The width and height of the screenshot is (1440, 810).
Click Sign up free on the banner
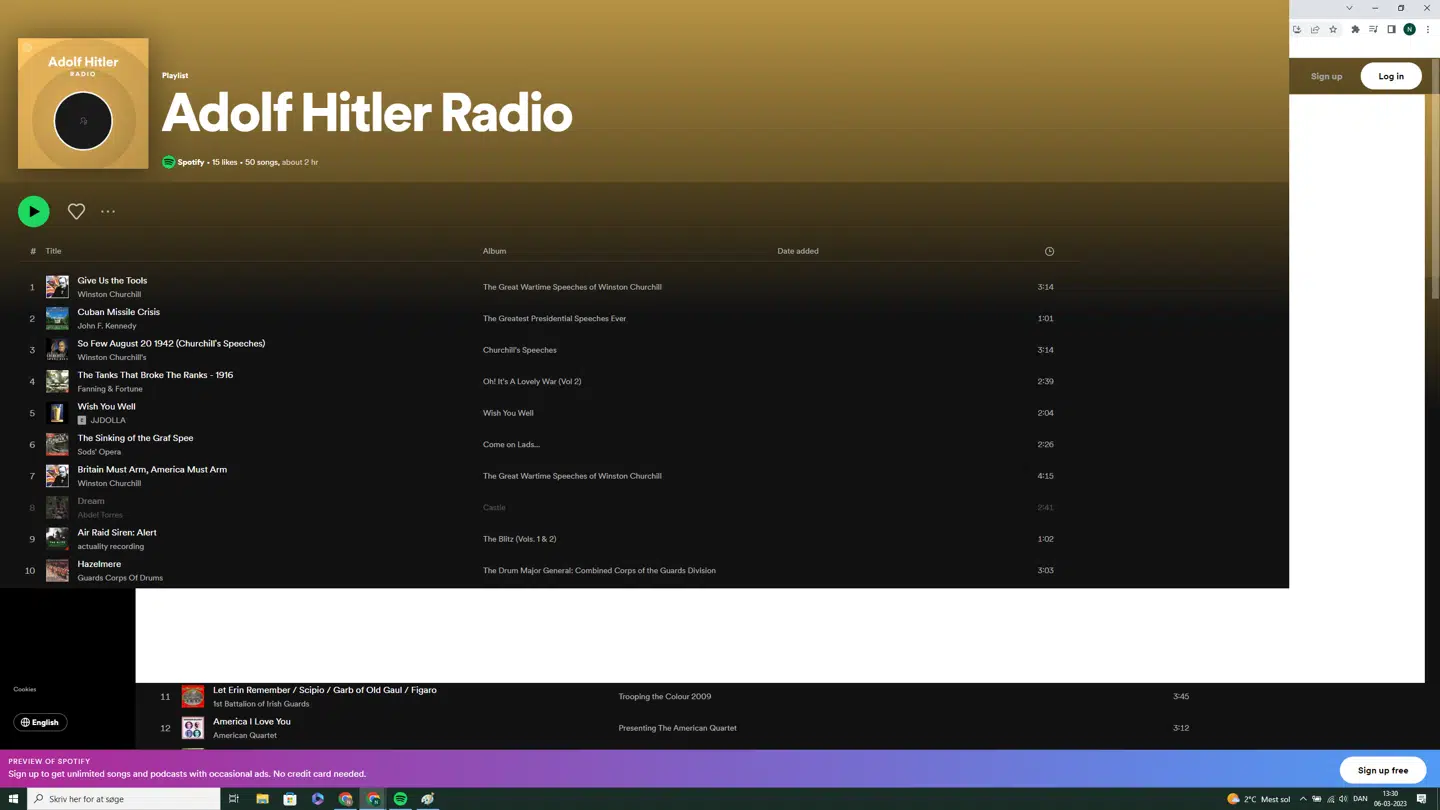point(1383,770)
